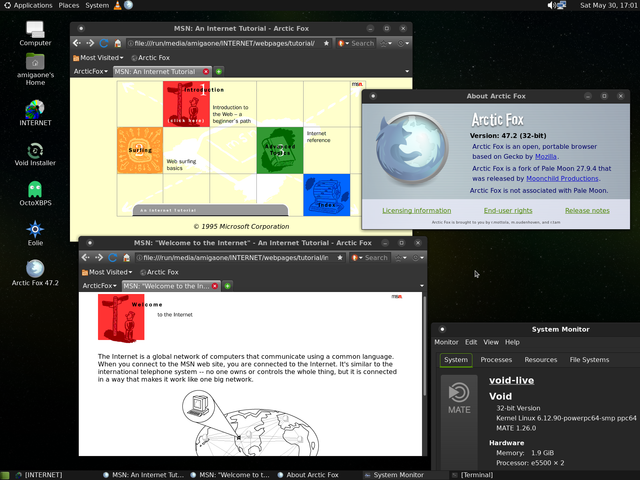The image size is (640, 480).
Task: Reload page in MSN Tutorial window
Action: point(104,43)
